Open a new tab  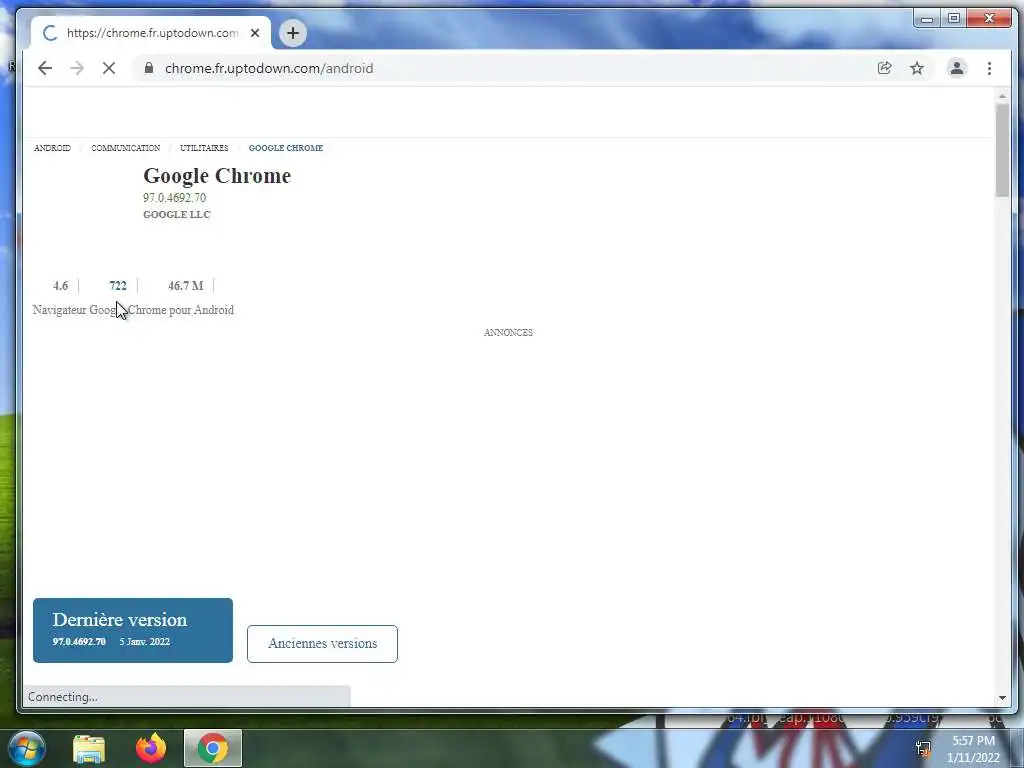tap(293, 33)
